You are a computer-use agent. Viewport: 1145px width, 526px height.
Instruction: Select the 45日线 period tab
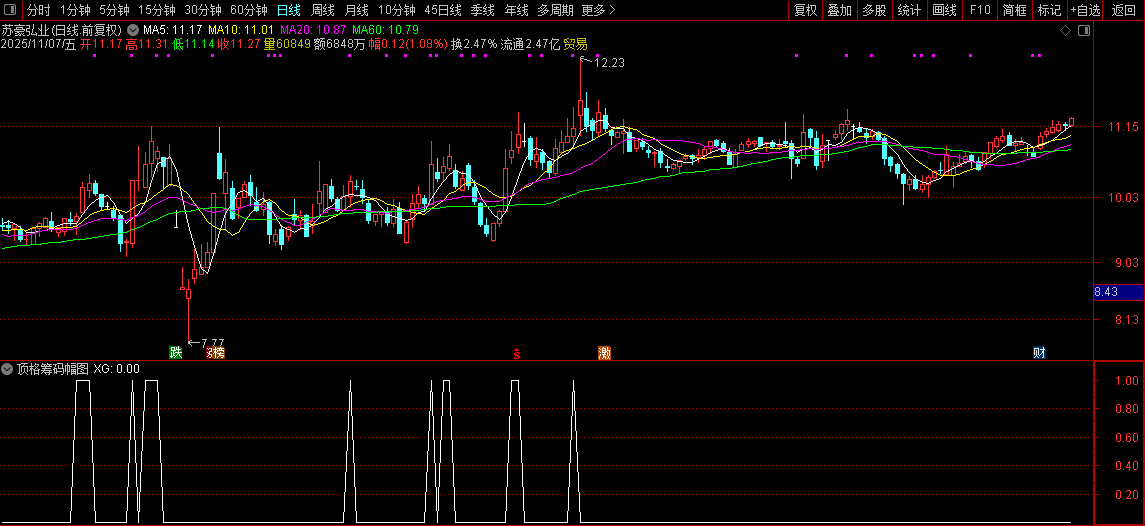(443, 10)
